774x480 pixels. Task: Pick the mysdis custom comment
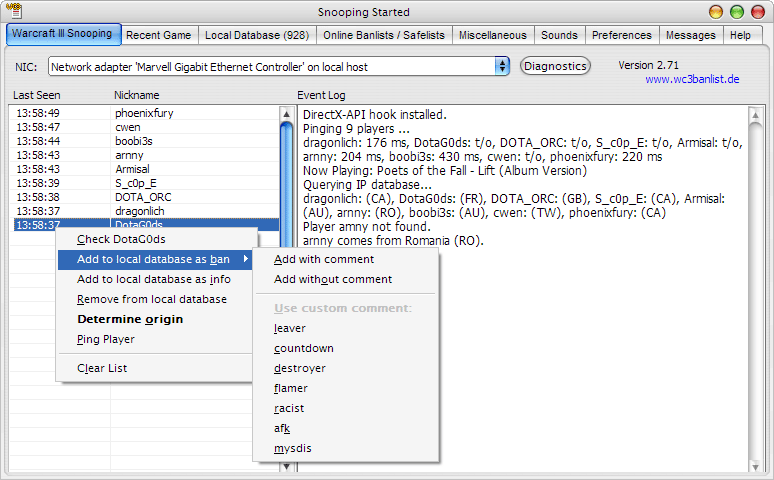tap(346, 448)
